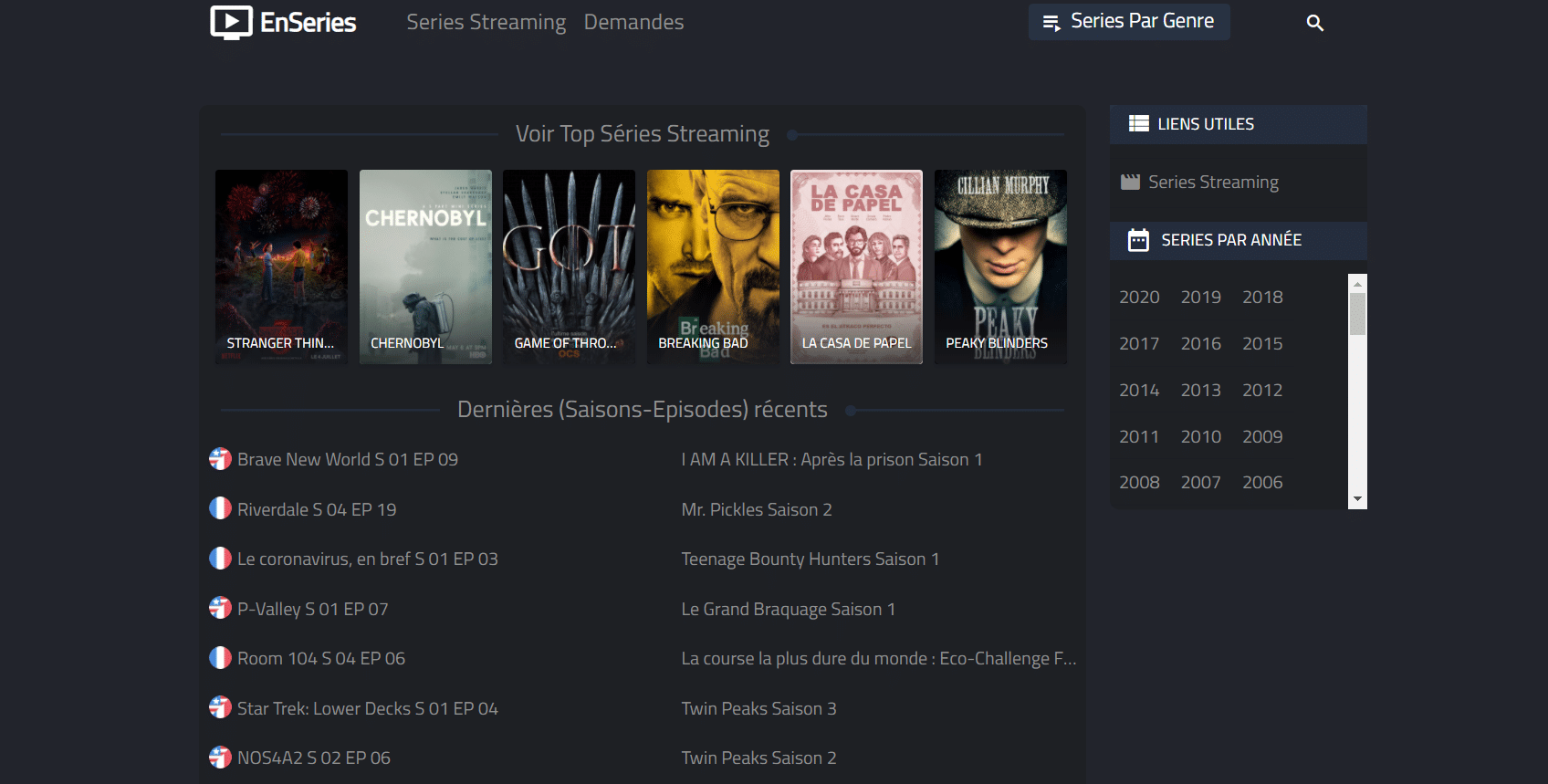This screenshot has height=784, width=1548.
Task: Open La course la plus dure du monde
Action: click(x=879, y=658)
